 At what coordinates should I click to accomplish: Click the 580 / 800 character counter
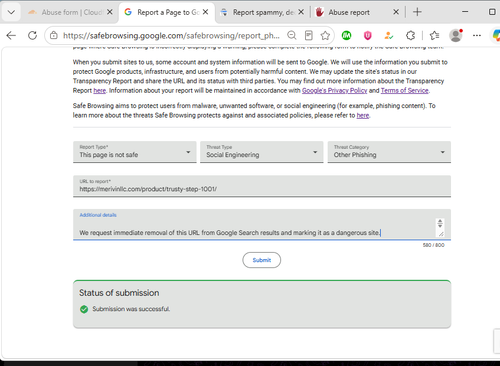[x=433, y=245]
